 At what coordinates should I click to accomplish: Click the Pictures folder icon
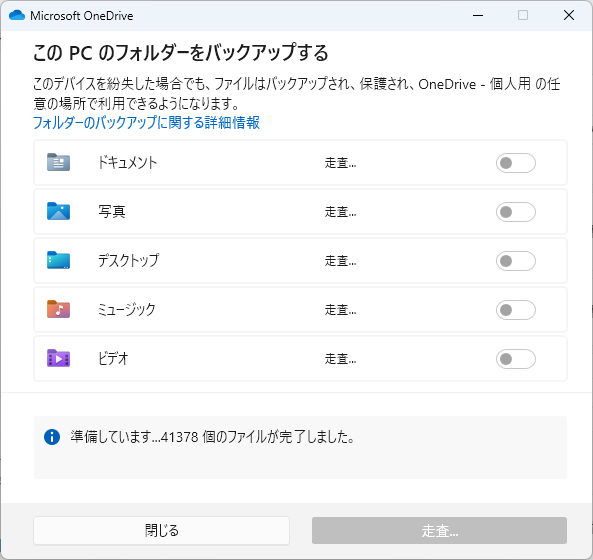tap(58, 211)
